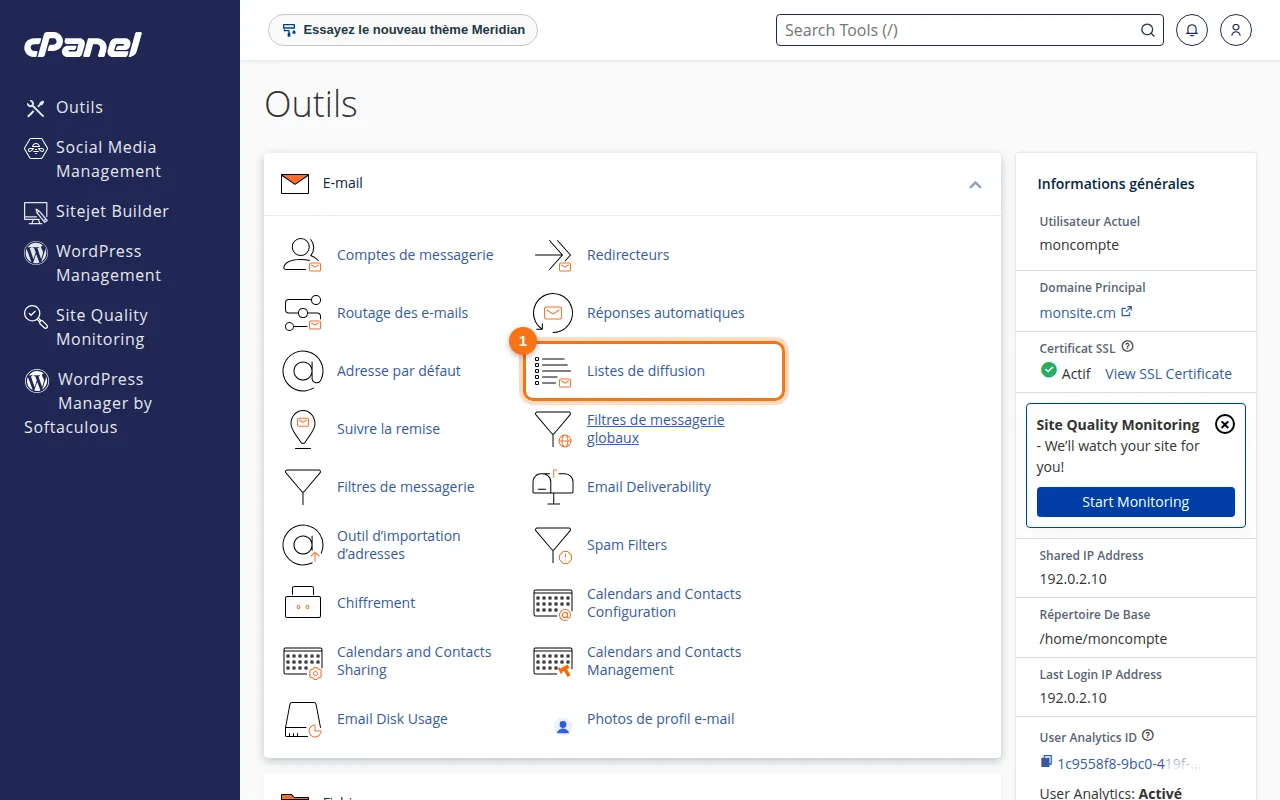Image resolution: width=1280 pixels, height=800 pixels.
Task: Click the Redirecteurs arrow icon
Action: [x=552, y=255]
